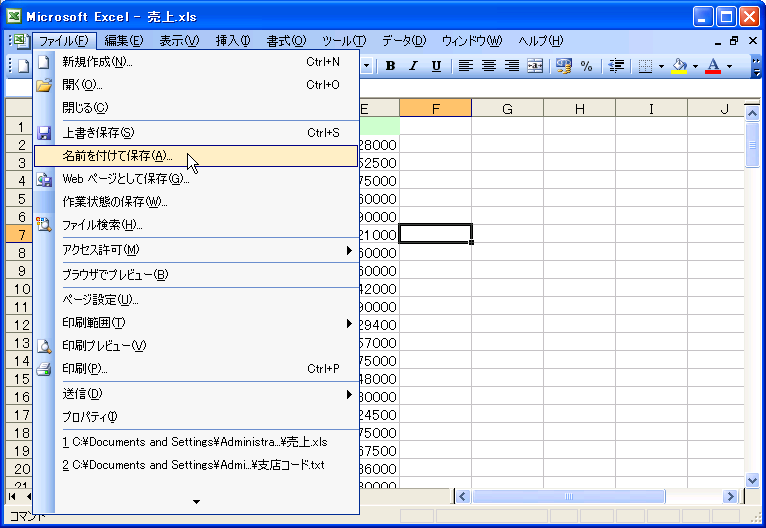Expand 印刷範囲(T) submenu
The image size is (766, 528).
click(196, 323)
